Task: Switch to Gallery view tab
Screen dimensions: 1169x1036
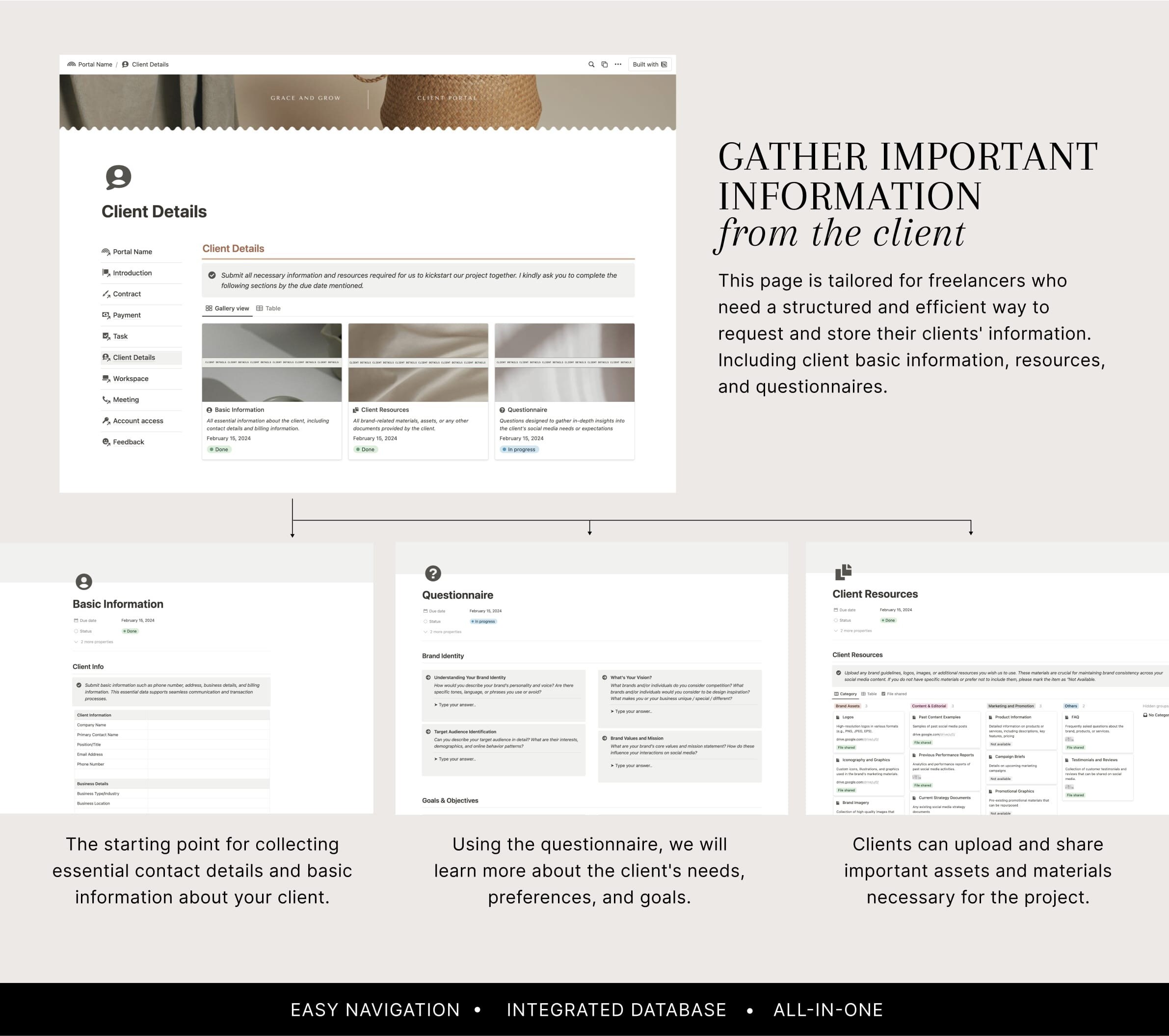Action: [227, 308]
